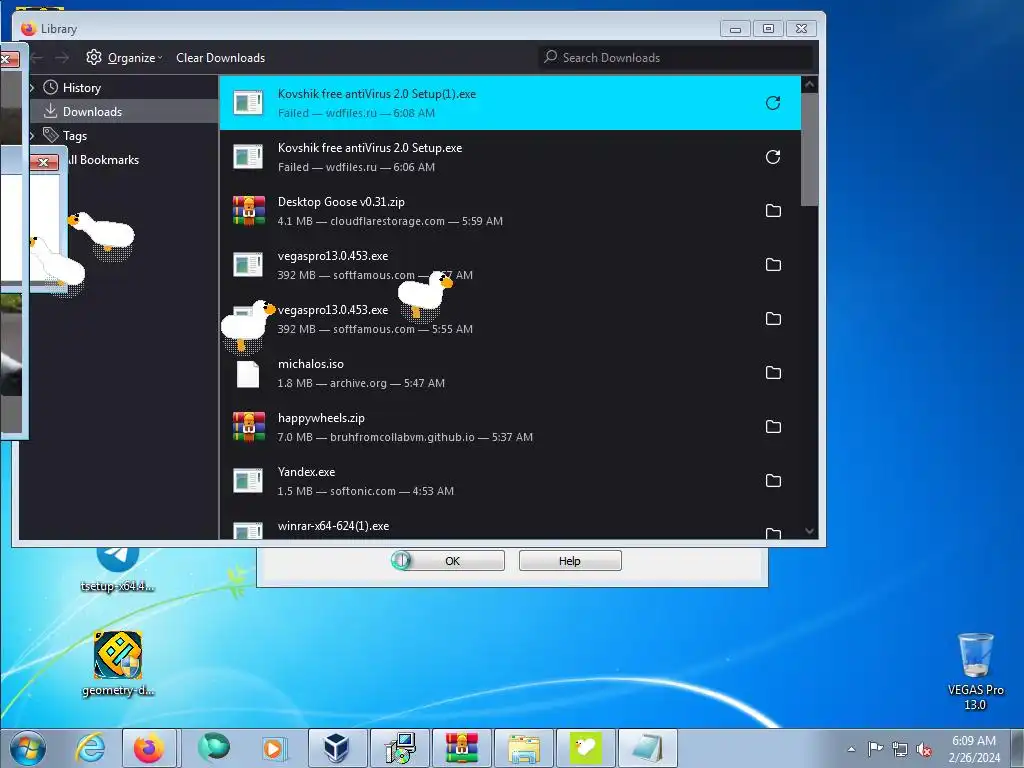This screenshot has width=1024, height=768.
Task: Click the muted volume tray icon
Action: (x=924, y=749)
